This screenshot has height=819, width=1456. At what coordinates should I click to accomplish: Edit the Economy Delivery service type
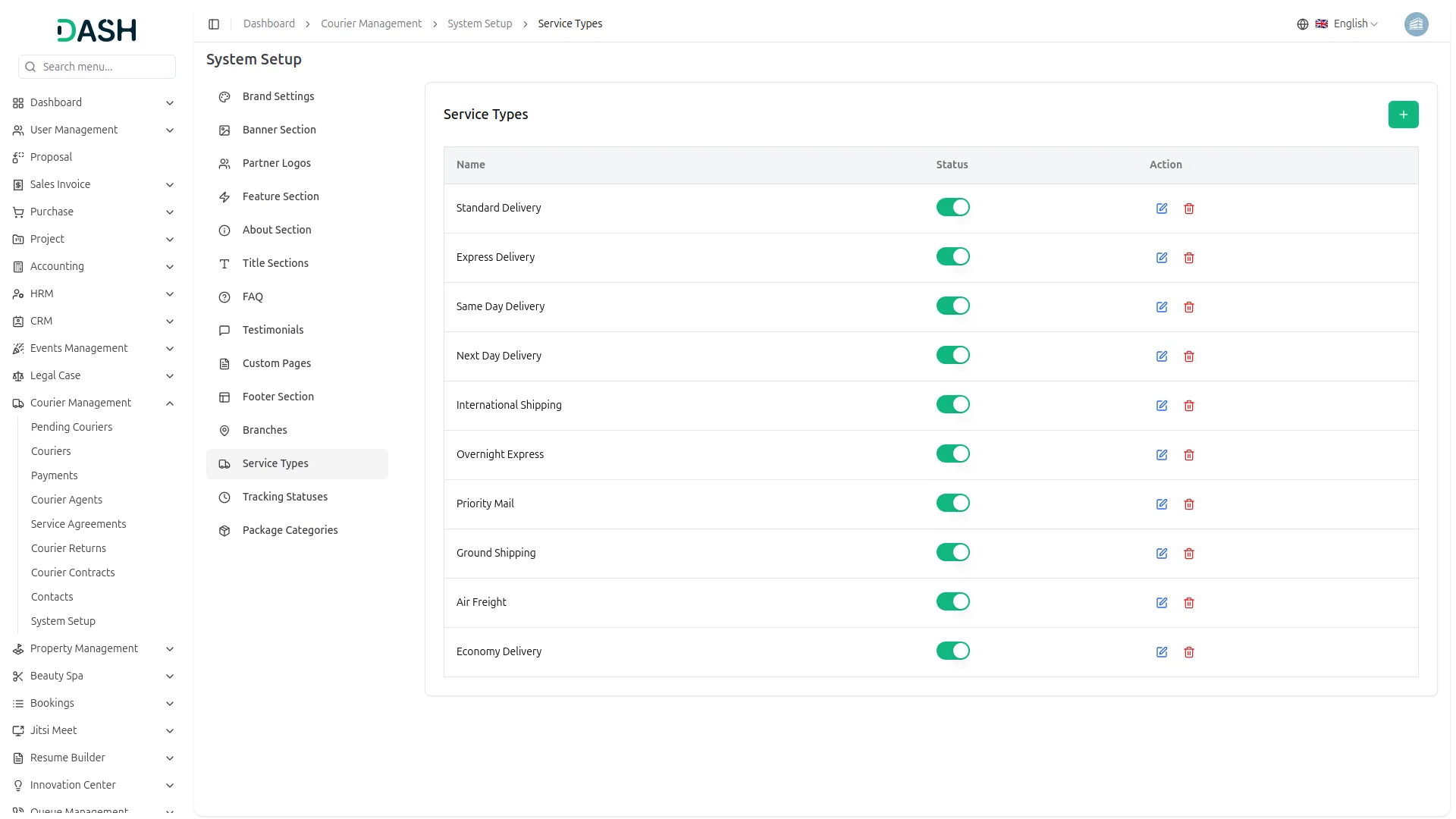1161,652
